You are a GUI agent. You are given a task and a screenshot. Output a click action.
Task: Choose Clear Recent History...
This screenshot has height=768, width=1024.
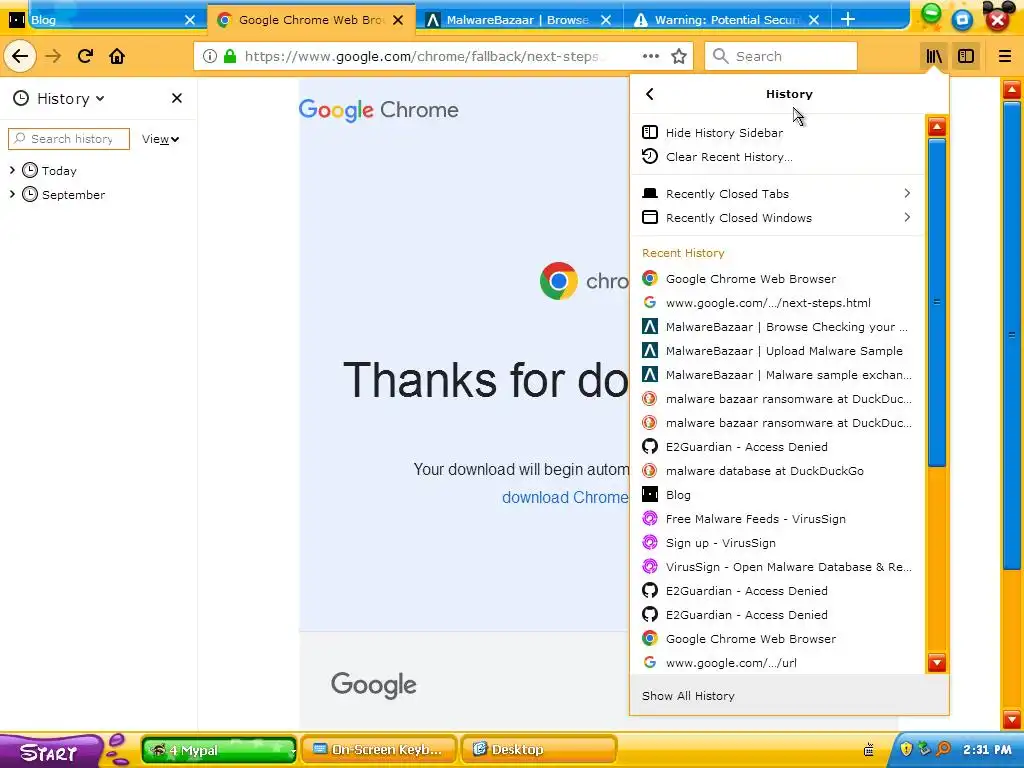click(777, 157)
